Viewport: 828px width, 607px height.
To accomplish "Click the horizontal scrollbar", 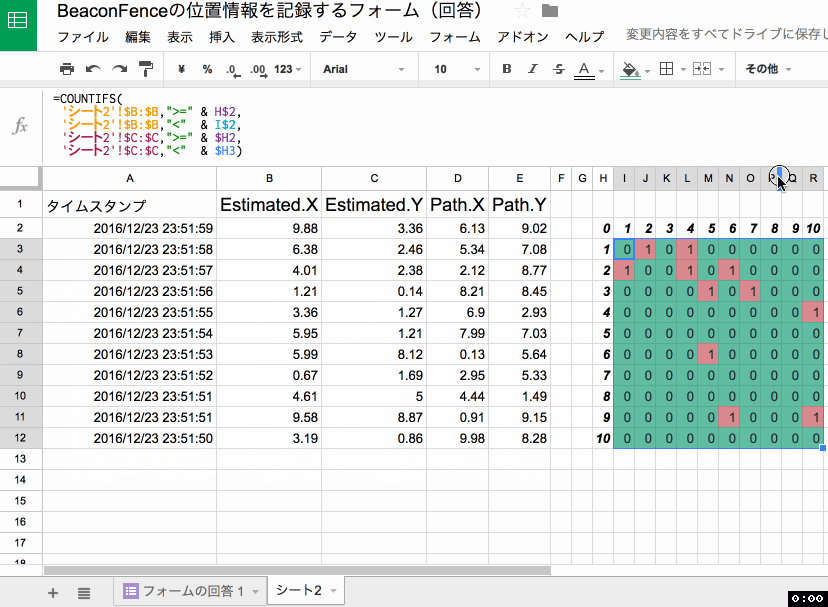I will [x=297, y=571].
